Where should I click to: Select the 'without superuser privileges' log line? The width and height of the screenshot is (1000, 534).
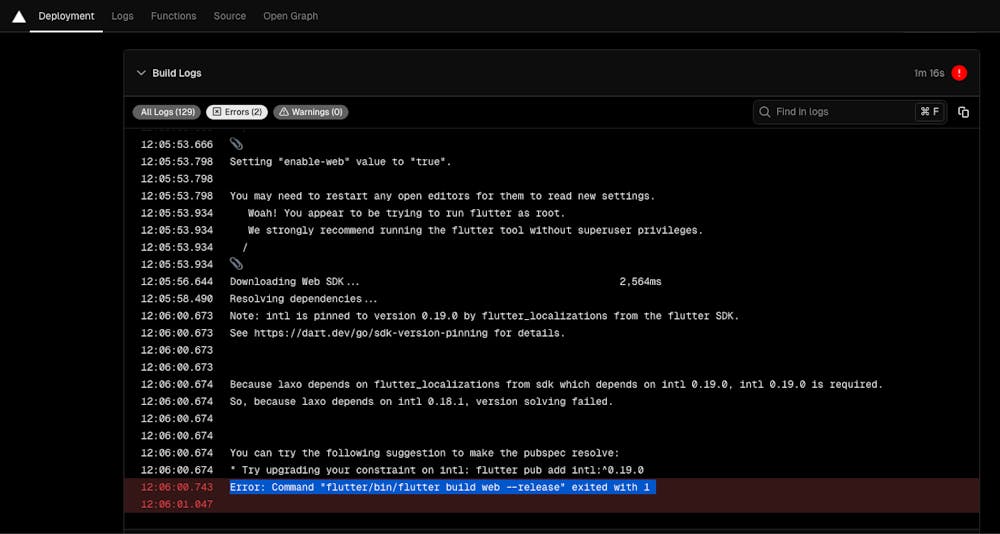click(x=475, y=230)
